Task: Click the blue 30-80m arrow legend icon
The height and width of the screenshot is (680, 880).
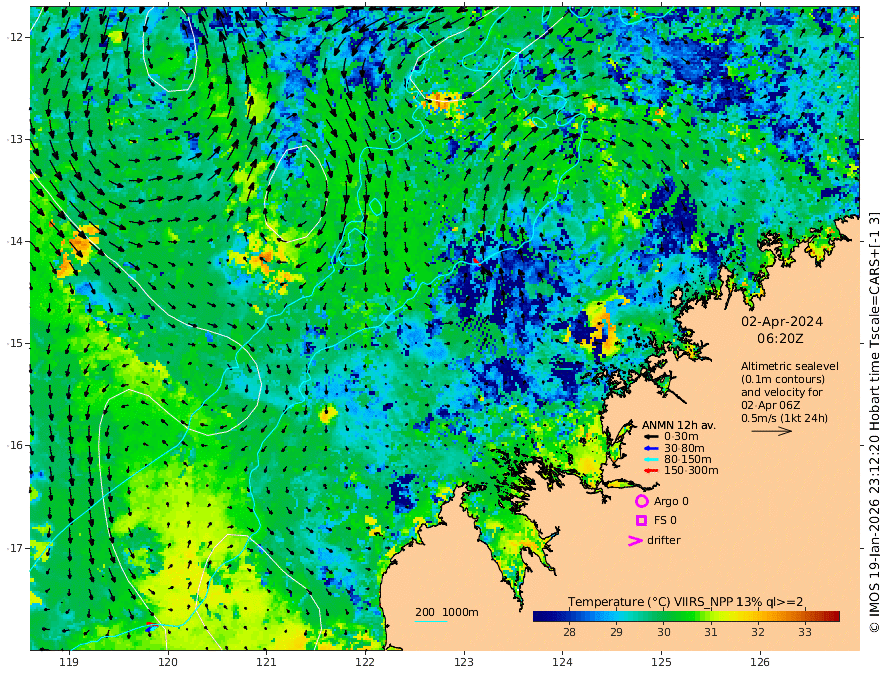Action: 651,448
